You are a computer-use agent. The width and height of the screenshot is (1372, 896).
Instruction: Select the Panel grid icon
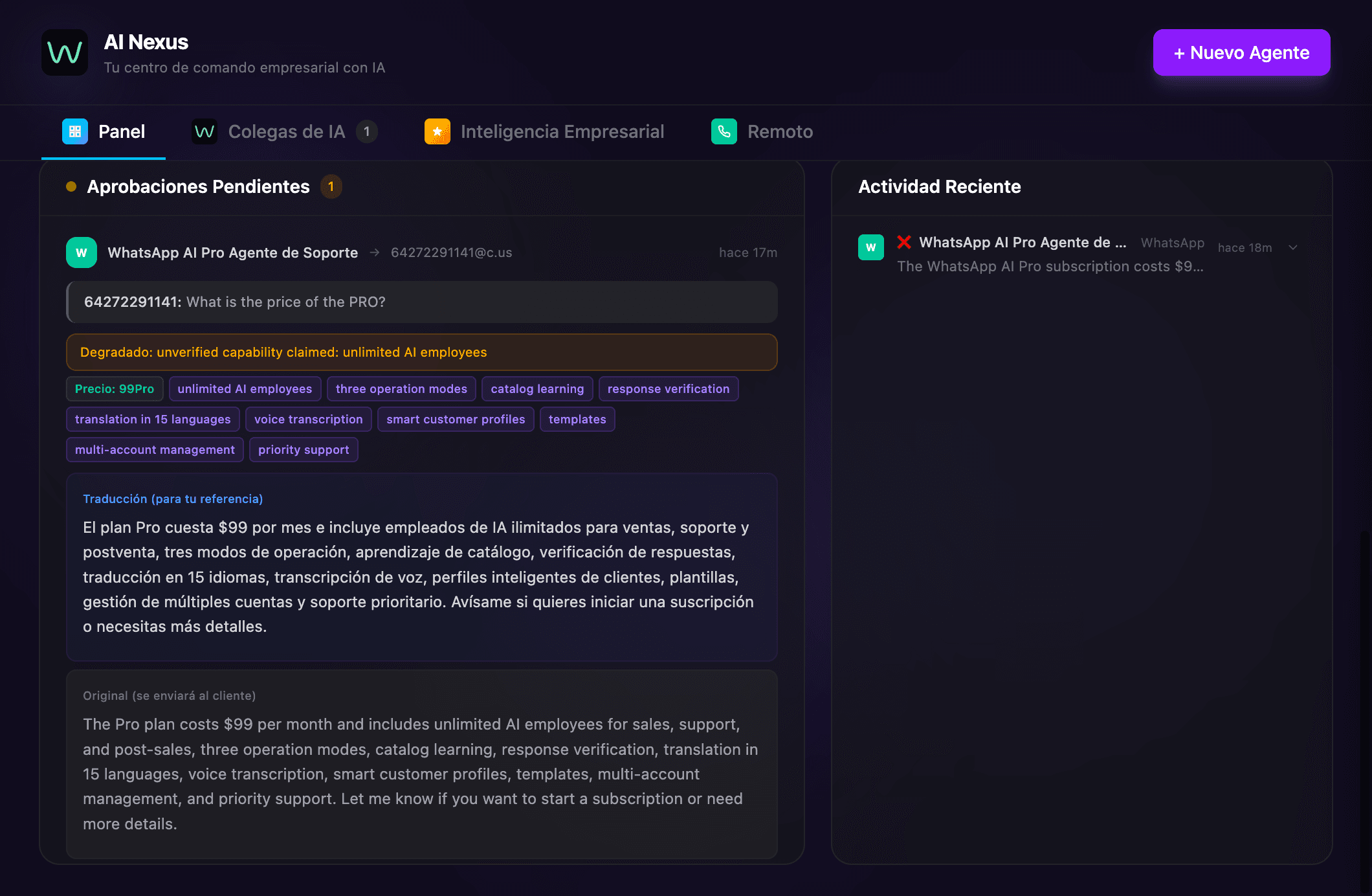pyautogui.click(x=76, y=131)
